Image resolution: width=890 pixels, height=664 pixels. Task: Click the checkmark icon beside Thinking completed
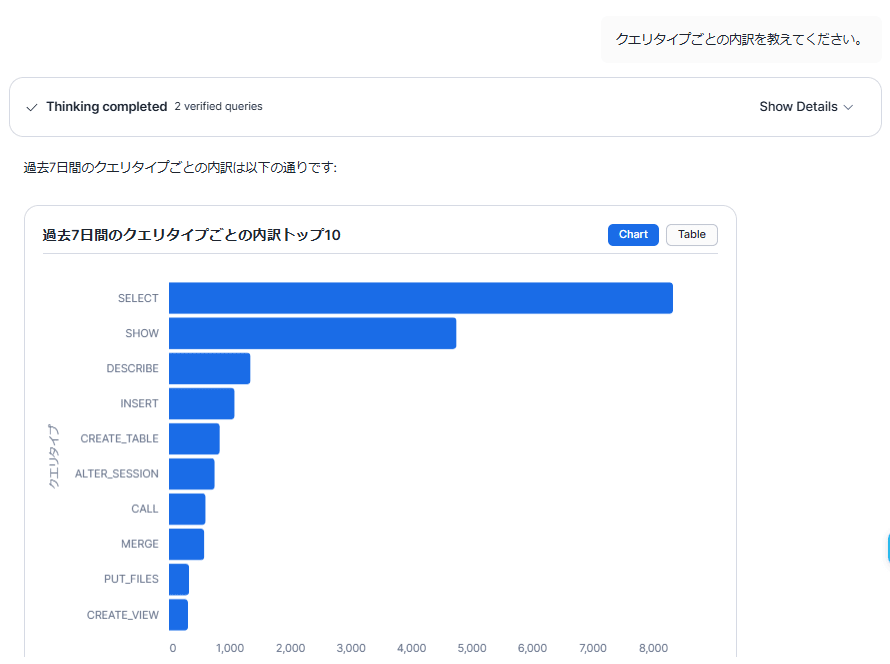[x=32, y=107]
